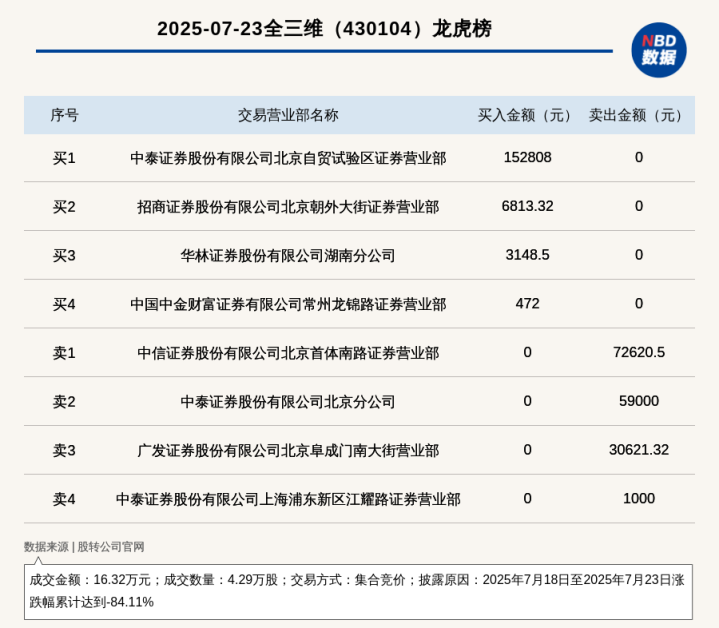
Task: Click the buy amount 0 in 卖2 row
Action: (x=527, y=401)
